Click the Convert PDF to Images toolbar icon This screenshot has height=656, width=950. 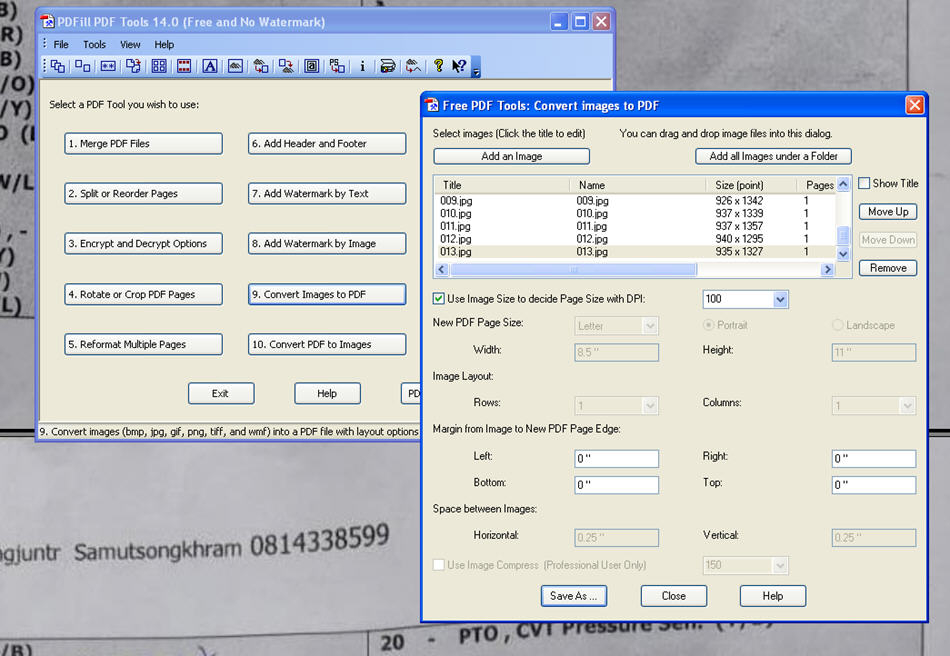[286, 66]
